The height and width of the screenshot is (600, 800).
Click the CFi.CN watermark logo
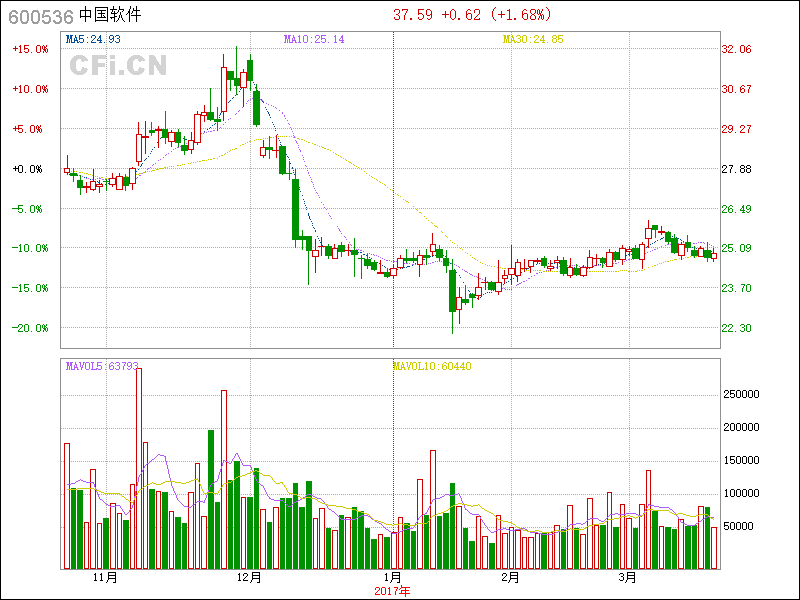pyautogui.click(x=117, y=66)
